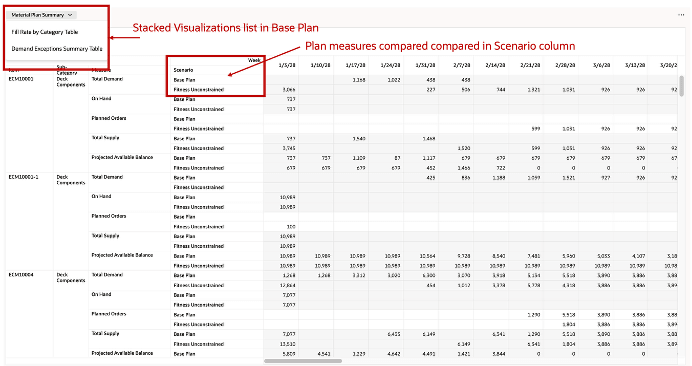Select the 3/6/28 week column header

pos(602,65)
